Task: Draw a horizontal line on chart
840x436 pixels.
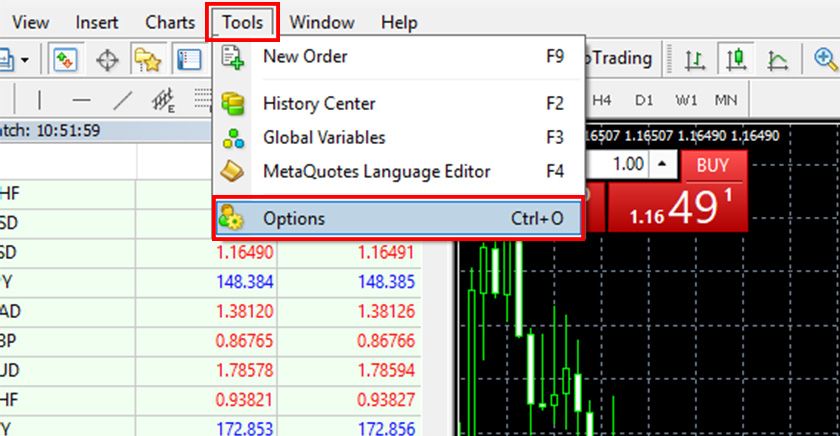Action: coord(81,101)
